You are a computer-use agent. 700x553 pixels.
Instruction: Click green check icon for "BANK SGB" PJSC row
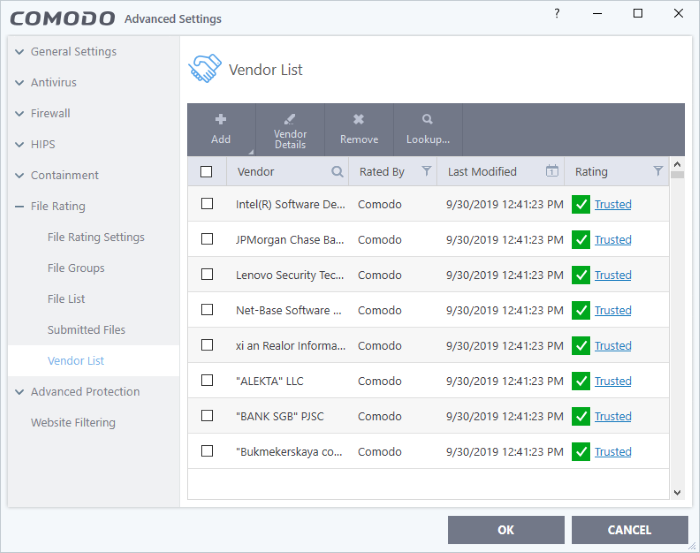(x=581, y=416)
